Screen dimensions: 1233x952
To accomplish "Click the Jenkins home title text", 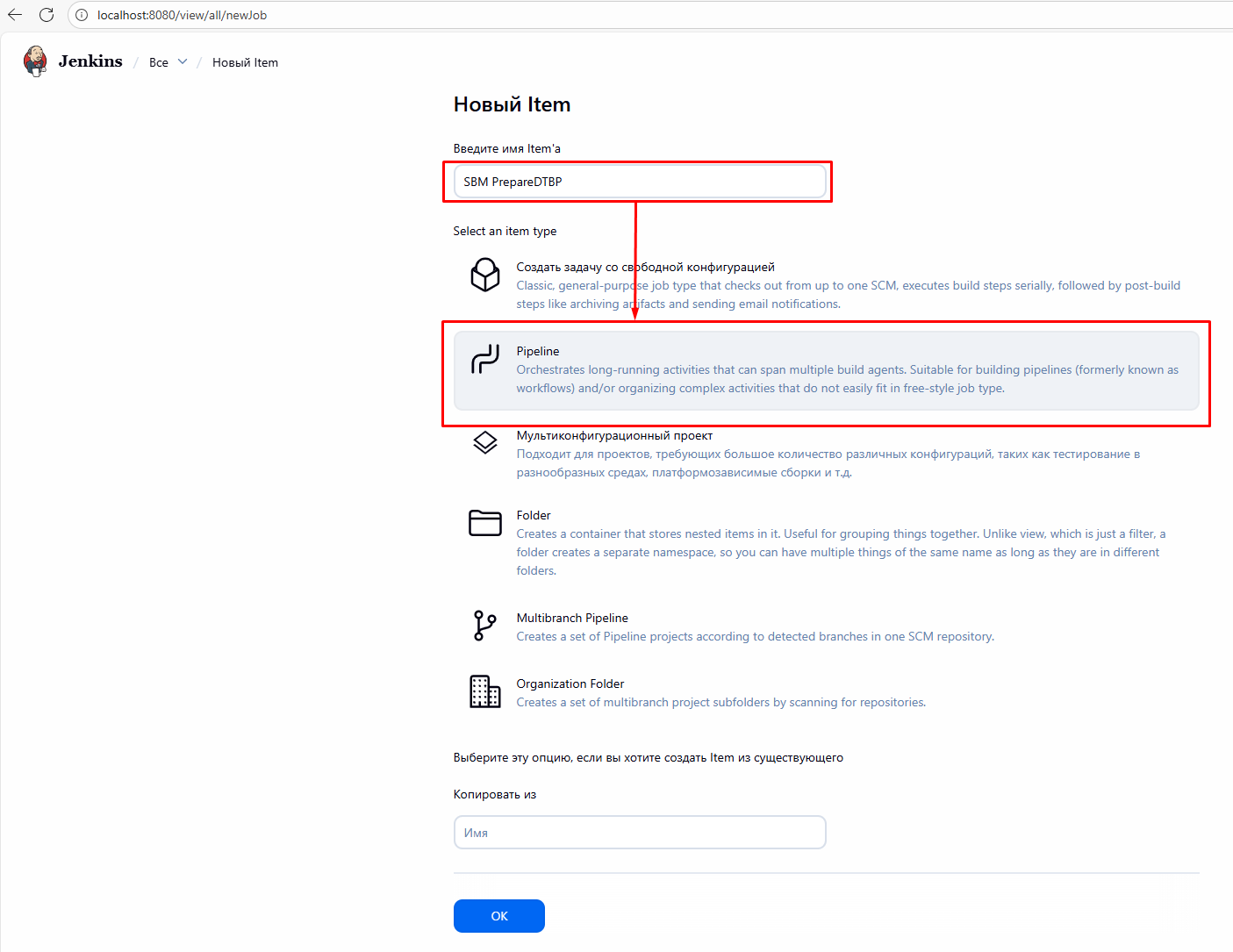I will click(90, 61).
